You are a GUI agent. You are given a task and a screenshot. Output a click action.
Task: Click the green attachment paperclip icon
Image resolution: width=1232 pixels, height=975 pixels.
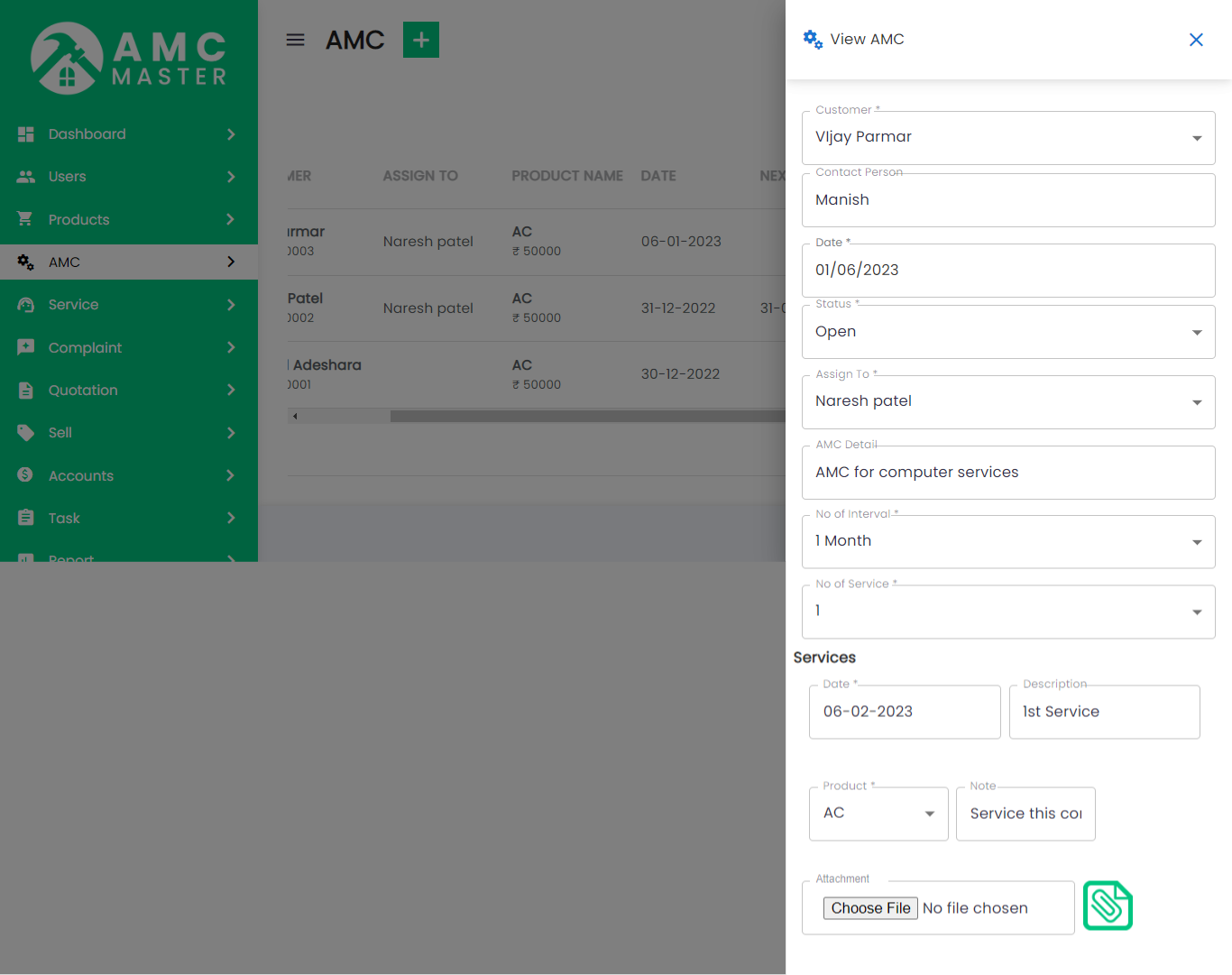pyautogui.click(x=1107, y=906)
